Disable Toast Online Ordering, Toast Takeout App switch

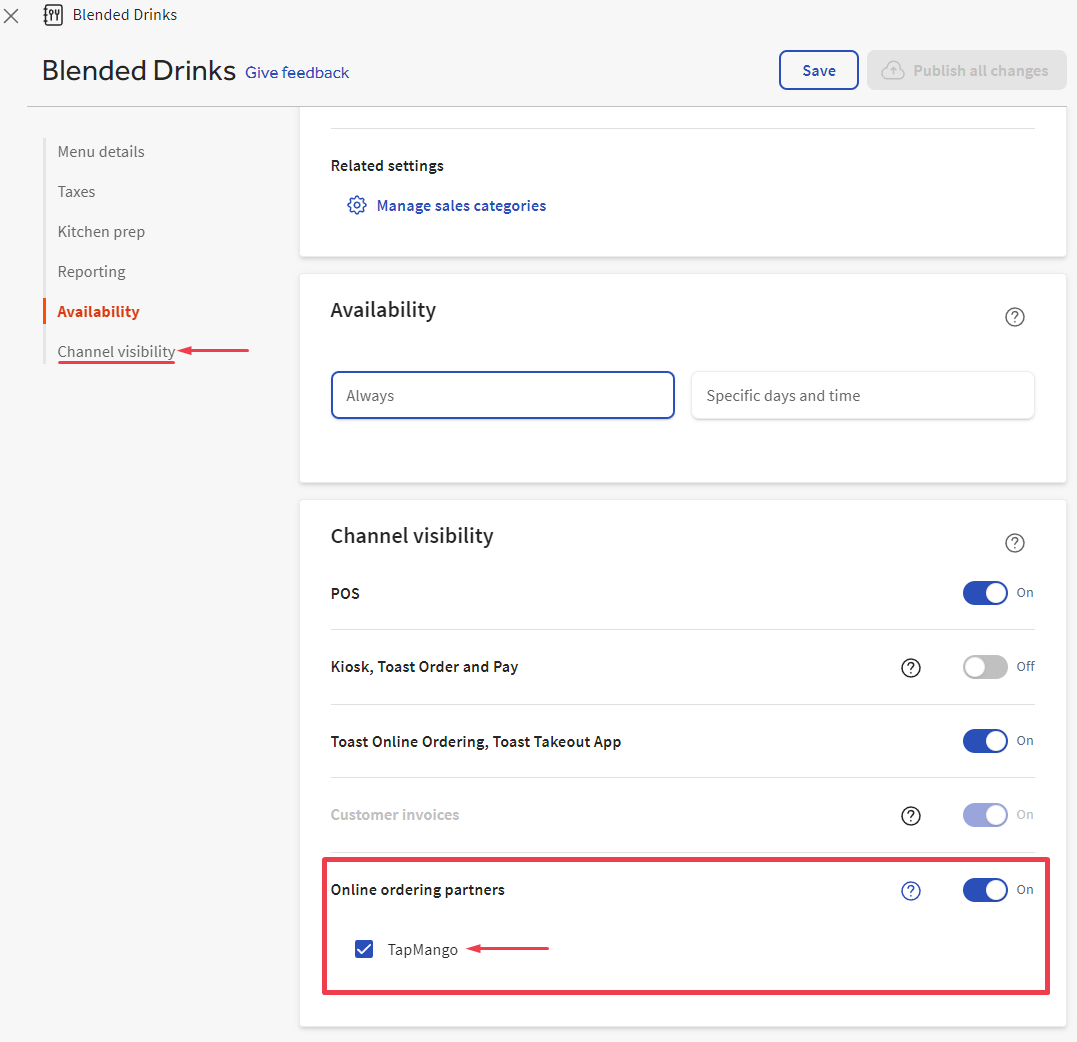pos(984,740)
